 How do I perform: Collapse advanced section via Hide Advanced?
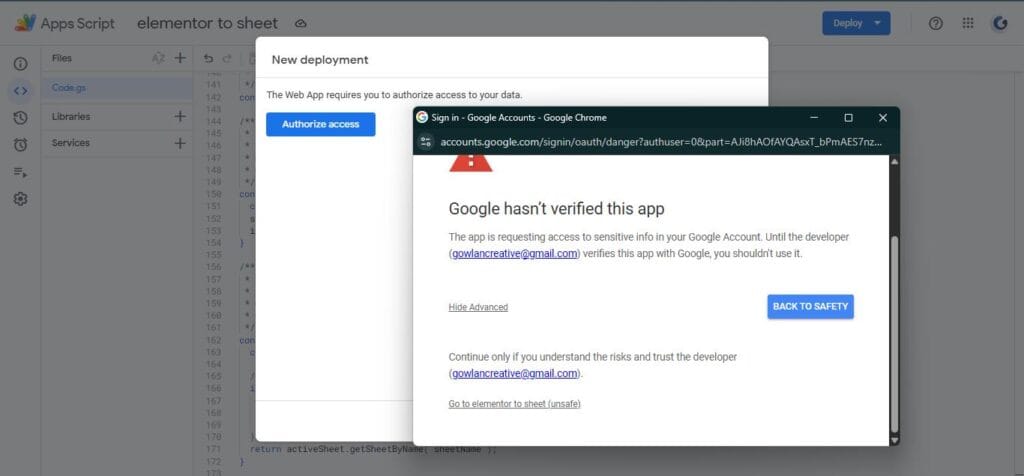click(x=478, y=307)
